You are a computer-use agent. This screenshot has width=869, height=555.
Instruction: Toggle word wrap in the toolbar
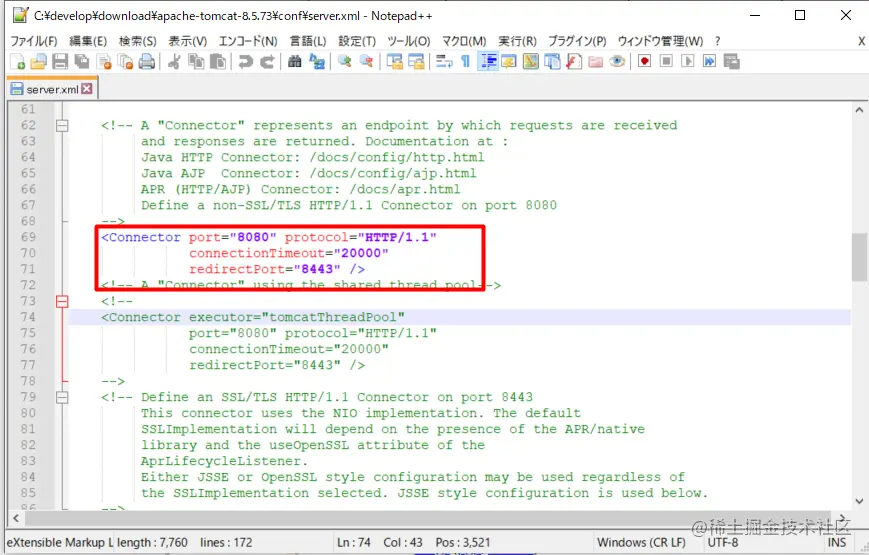pyautogui.click(x=444, y=62)
